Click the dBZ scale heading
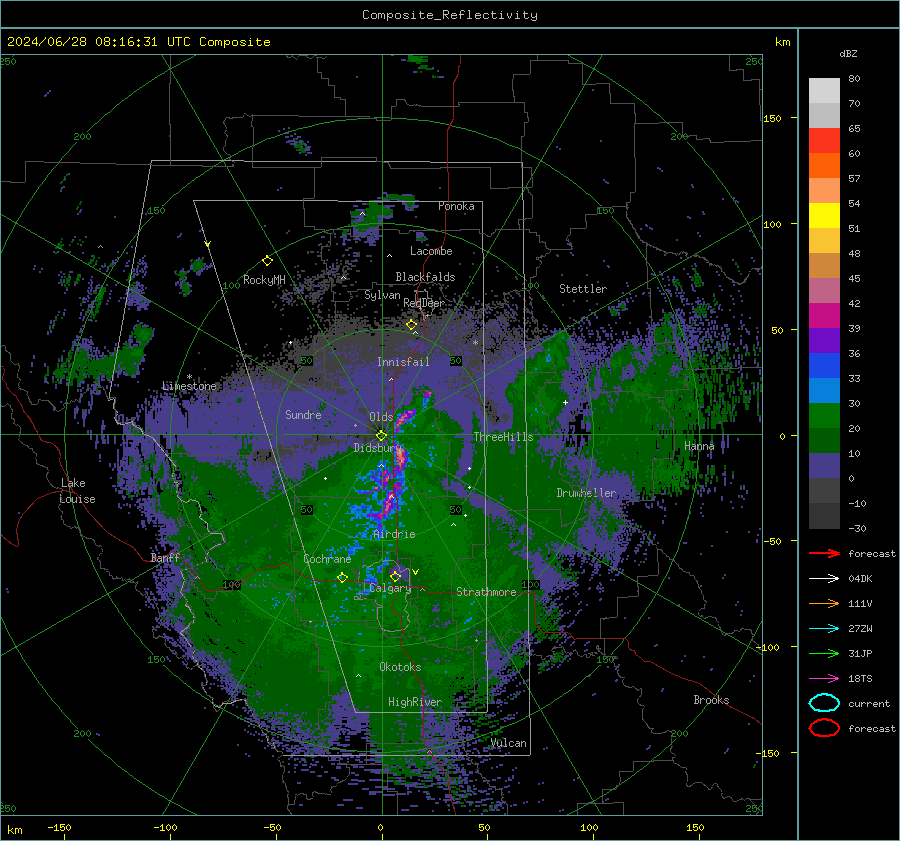 click(x=848, y=53)
